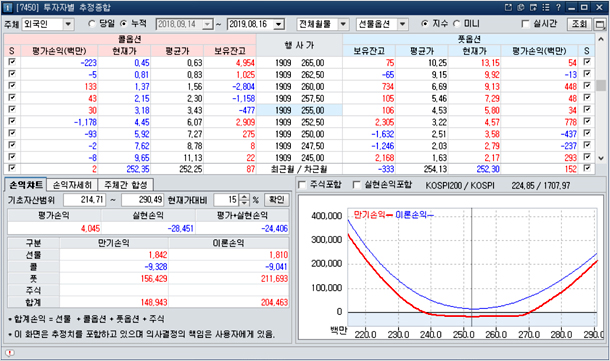Click the 조회 search button
Image resolution: width=610 pixels, height=361 pixels.
point(579,24)
